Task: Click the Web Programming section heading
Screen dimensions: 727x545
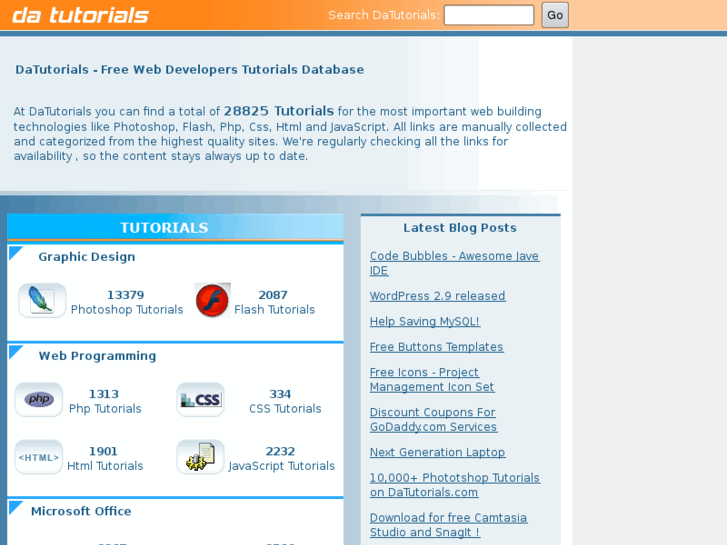Action: (x=97, y=356)
